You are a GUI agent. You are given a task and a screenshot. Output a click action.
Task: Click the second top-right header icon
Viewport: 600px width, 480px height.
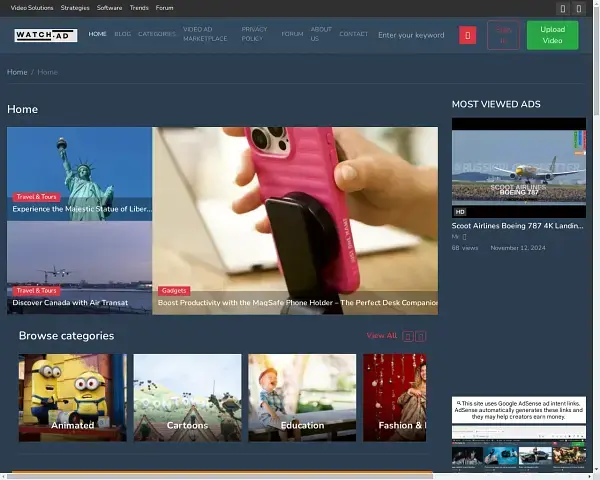[x=579, y=8]
